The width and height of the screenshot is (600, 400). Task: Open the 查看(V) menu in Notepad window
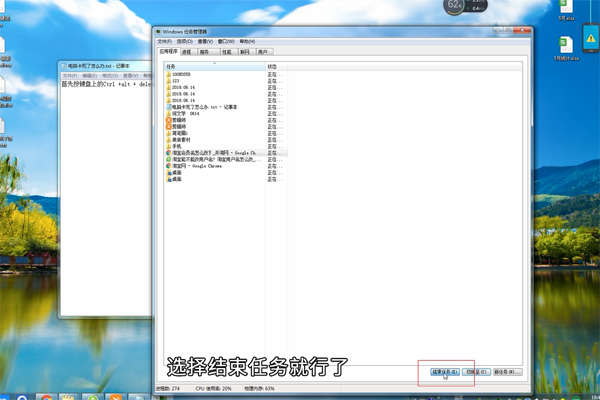coord(130,76)
